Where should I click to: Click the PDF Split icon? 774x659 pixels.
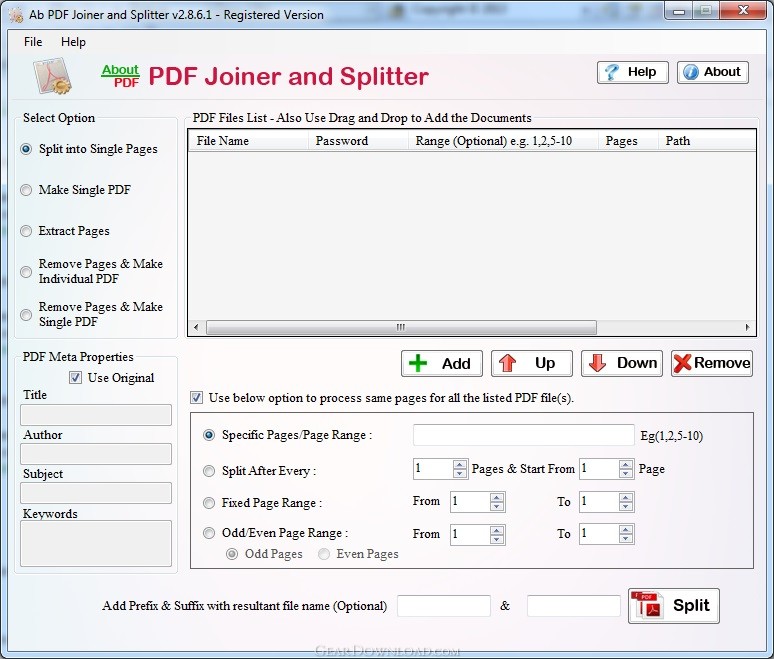coord(647,605)
